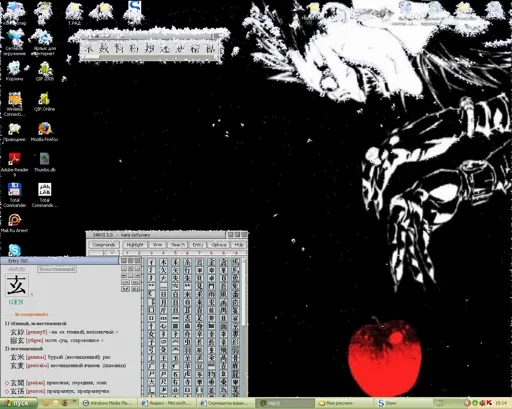Select stroke count column 8 header
Viewport: 512px width, 409px height.
click(x=211, y=253)
